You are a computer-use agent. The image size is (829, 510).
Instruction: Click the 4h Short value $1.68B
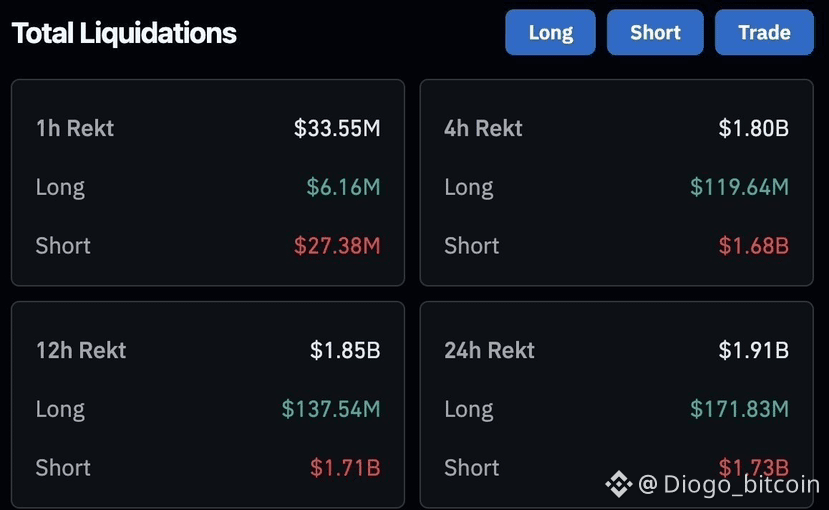(x=754, y=246)
